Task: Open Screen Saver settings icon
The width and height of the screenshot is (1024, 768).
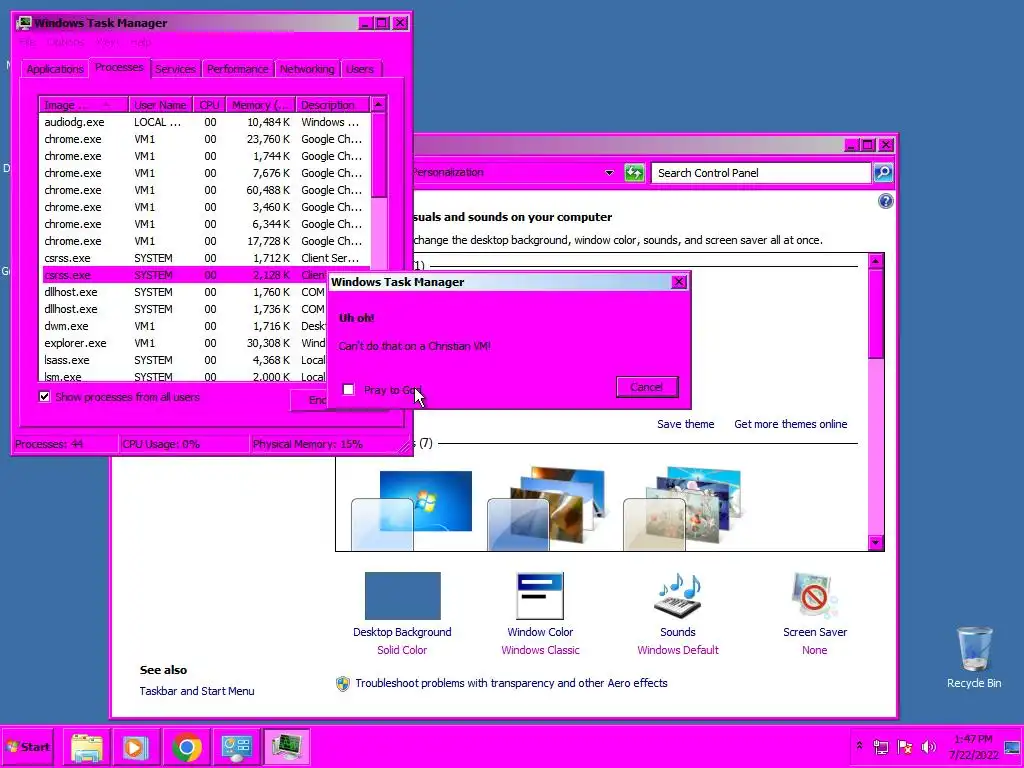Action: (814, 596)
